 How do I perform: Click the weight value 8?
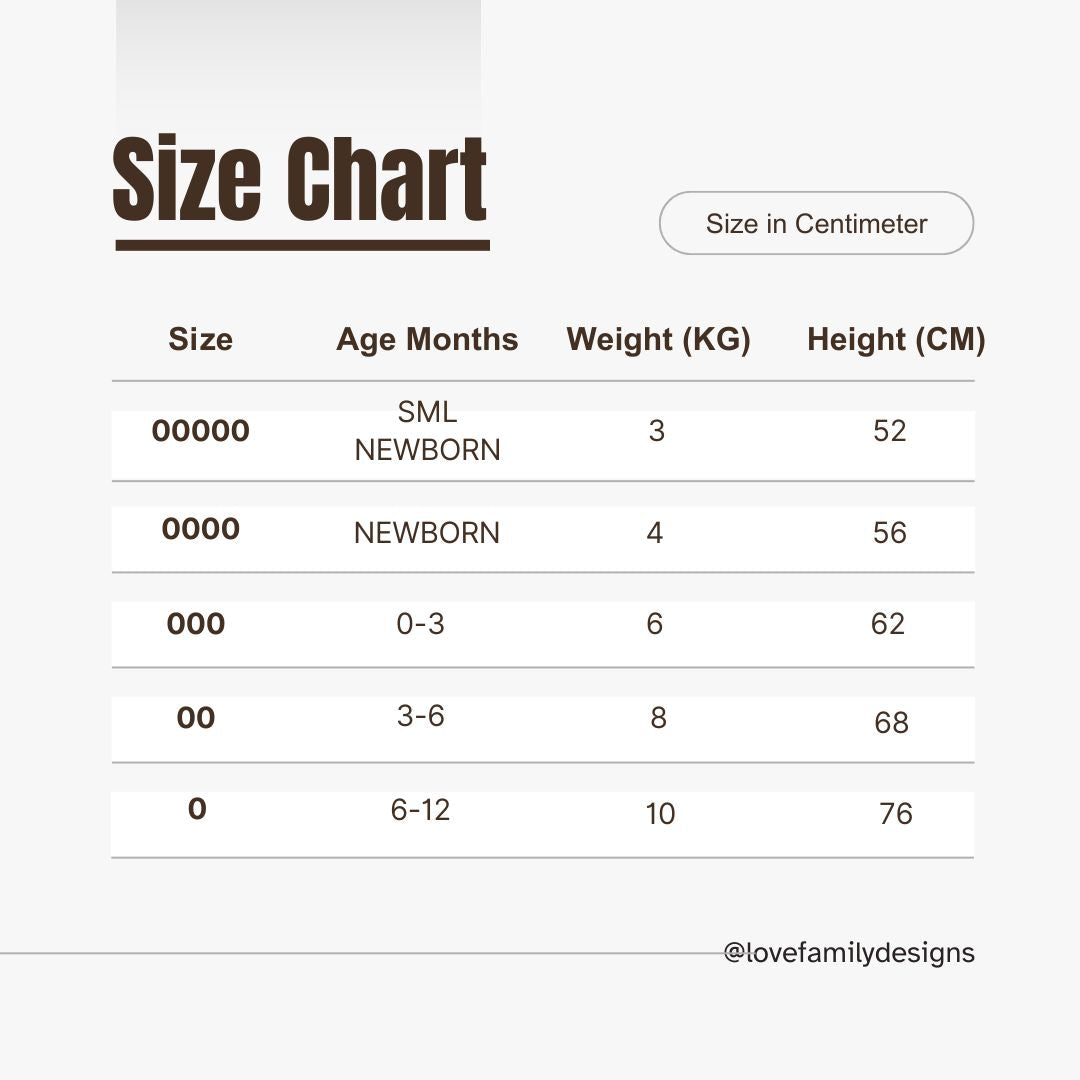click(658, 718)
